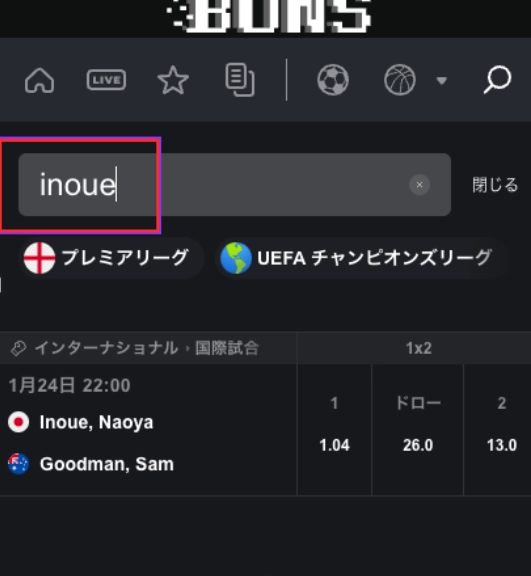Open the LIVE betting section
The image size is (531, 576).
pos(106,80)
